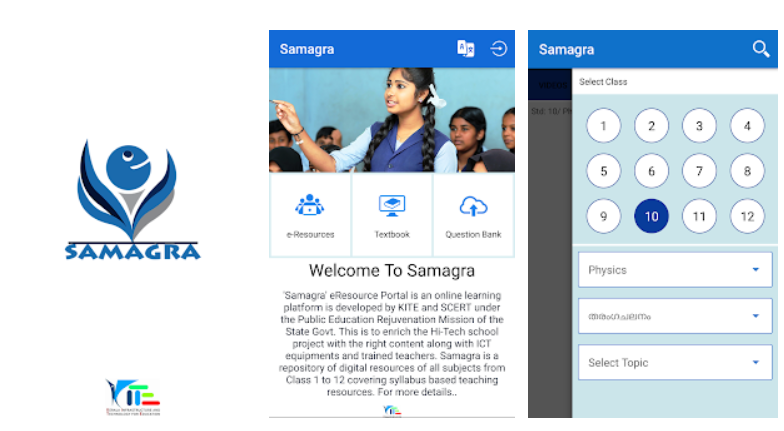Screen dimensions: 784x431
Task: Tap the classroom banner photo
Action: [x=392, y=120]
